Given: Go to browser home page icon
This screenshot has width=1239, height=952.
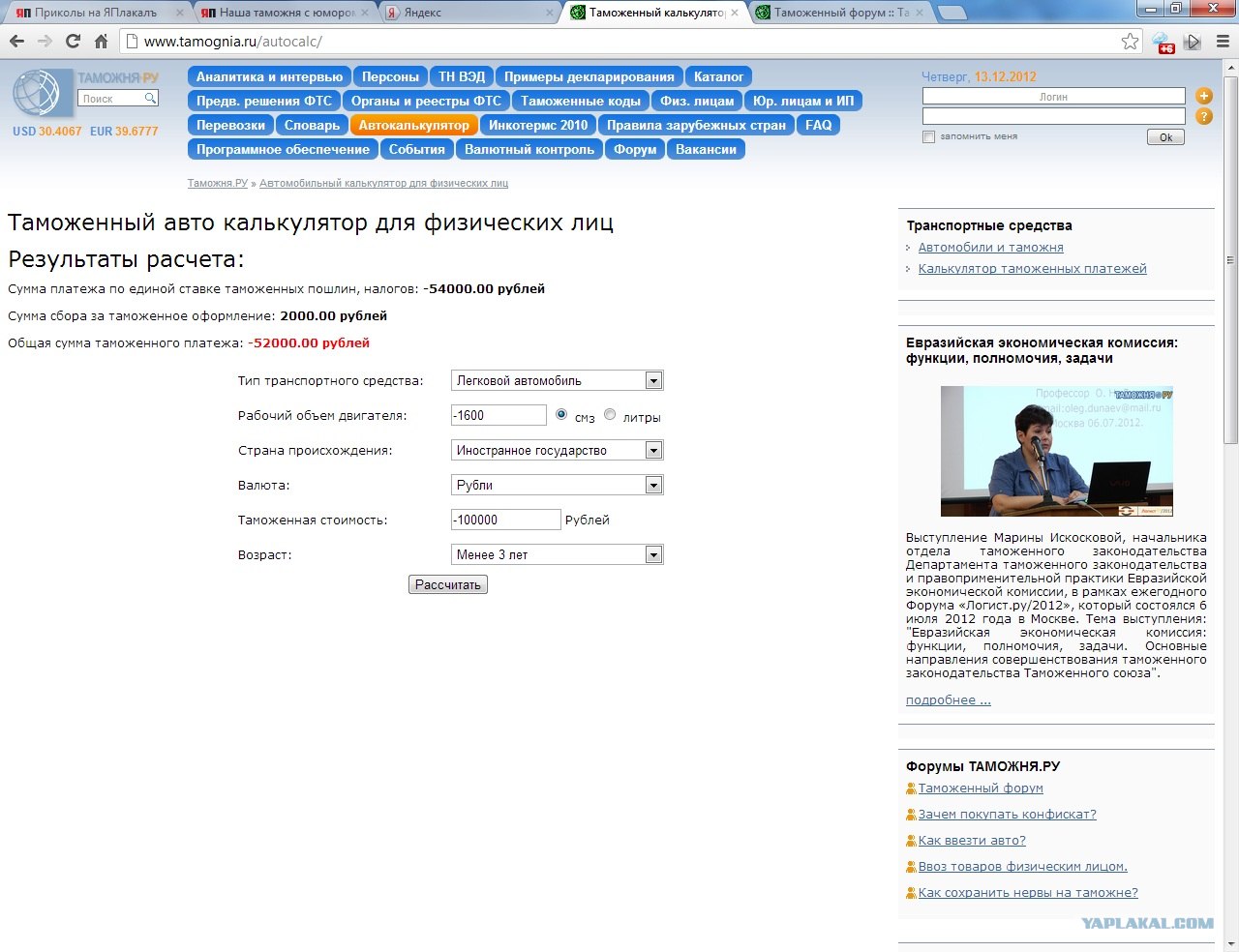Looking at the screenshot, I should point(101,42).
